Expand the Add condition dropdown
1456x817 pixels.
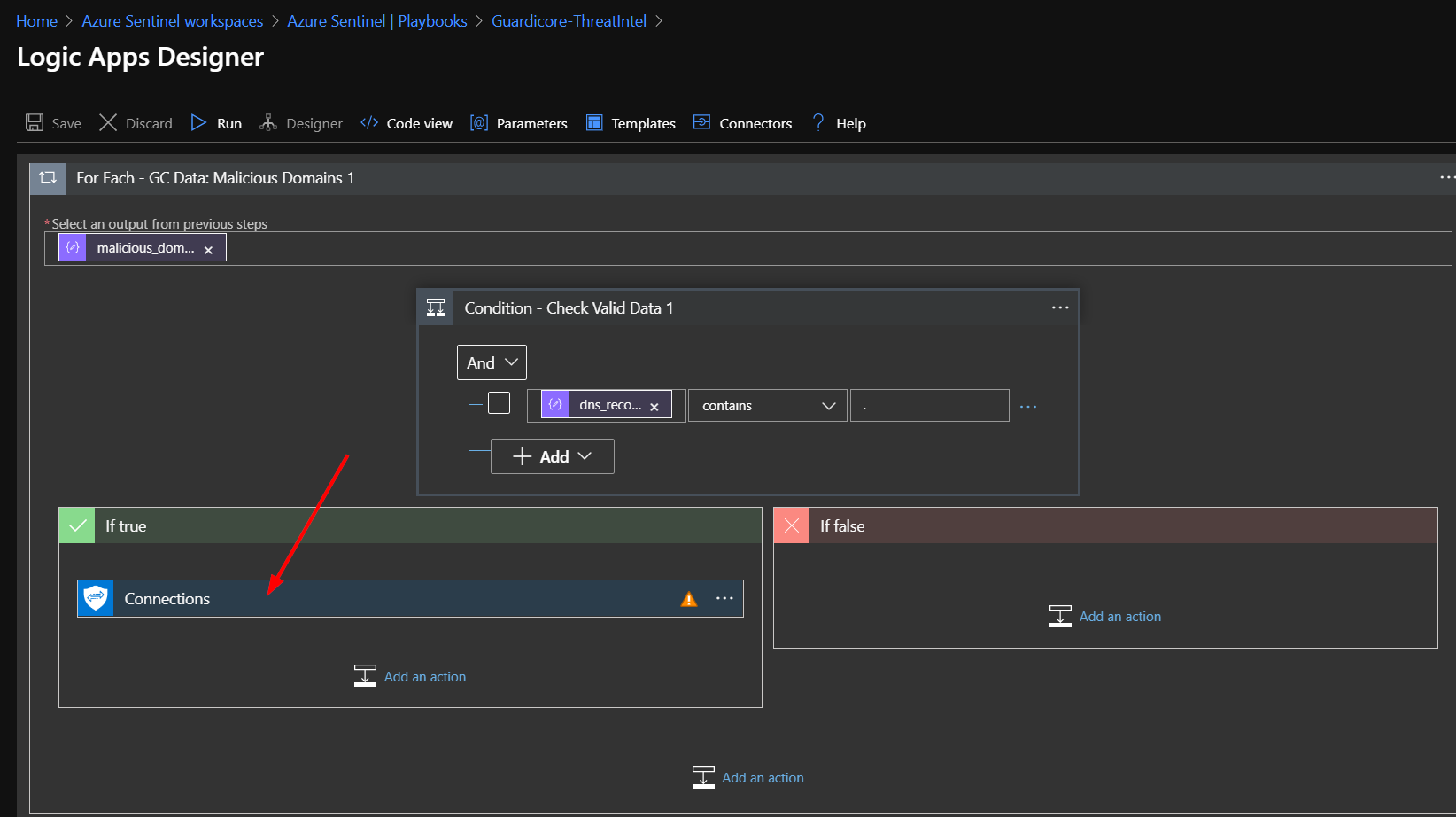553,456
